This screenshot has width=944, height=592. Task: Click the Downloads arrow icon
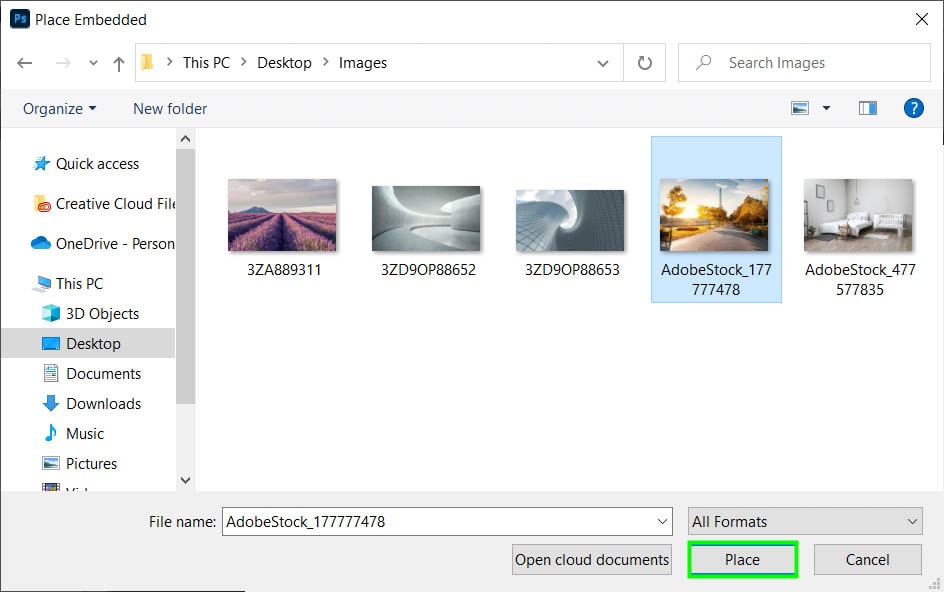coord(51,403)
